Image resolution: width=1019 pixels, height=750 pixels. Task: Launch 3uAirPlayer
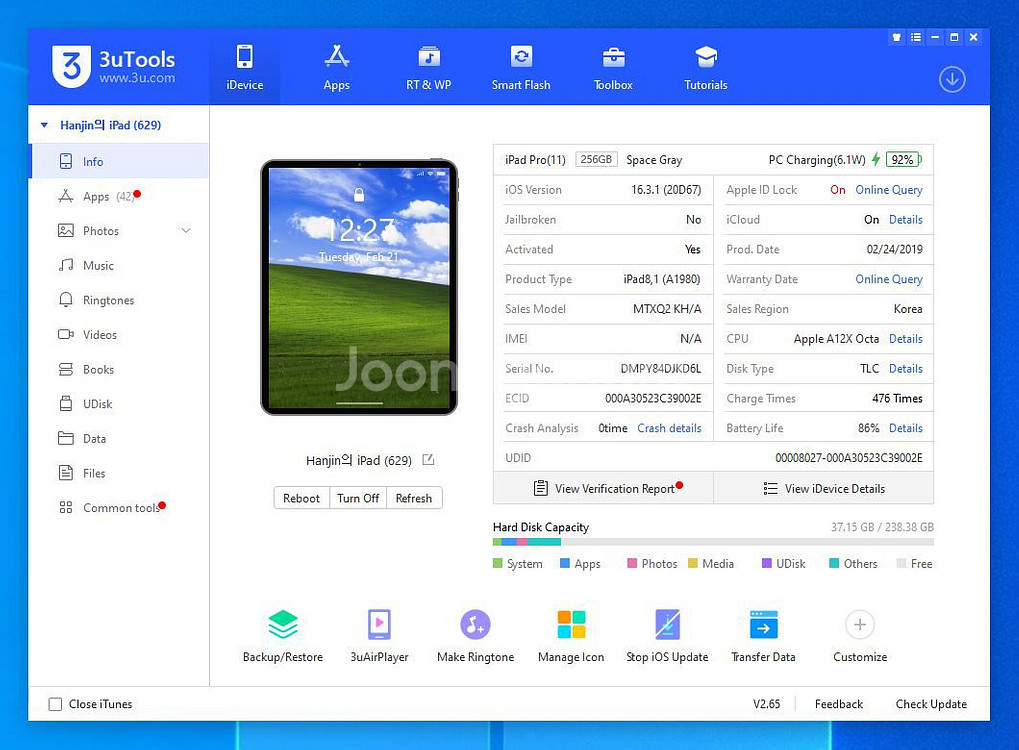(x=378, y=633)
